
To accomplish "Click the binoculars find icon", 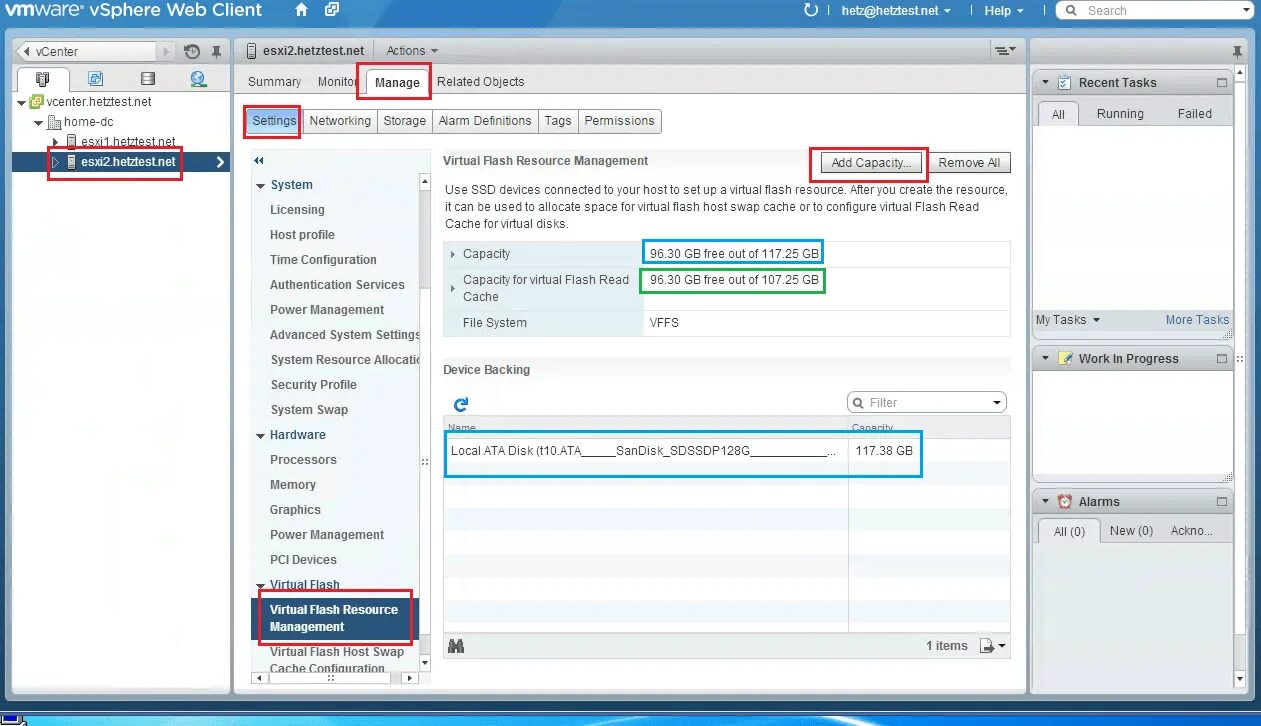I will tap(456, 646).
